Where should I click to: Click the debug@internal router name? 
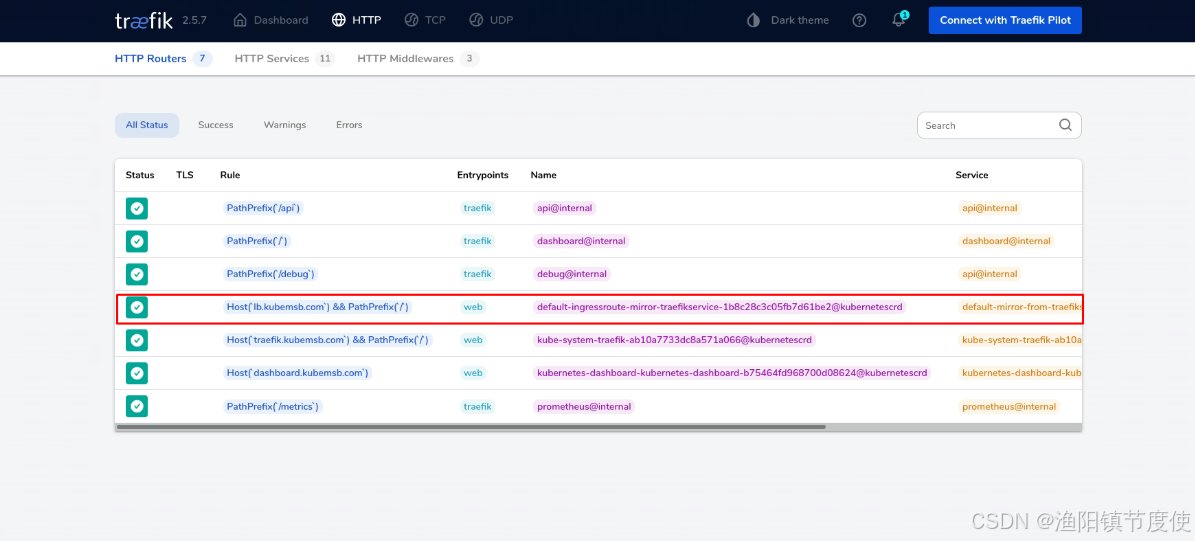click(x=573, y=274)
